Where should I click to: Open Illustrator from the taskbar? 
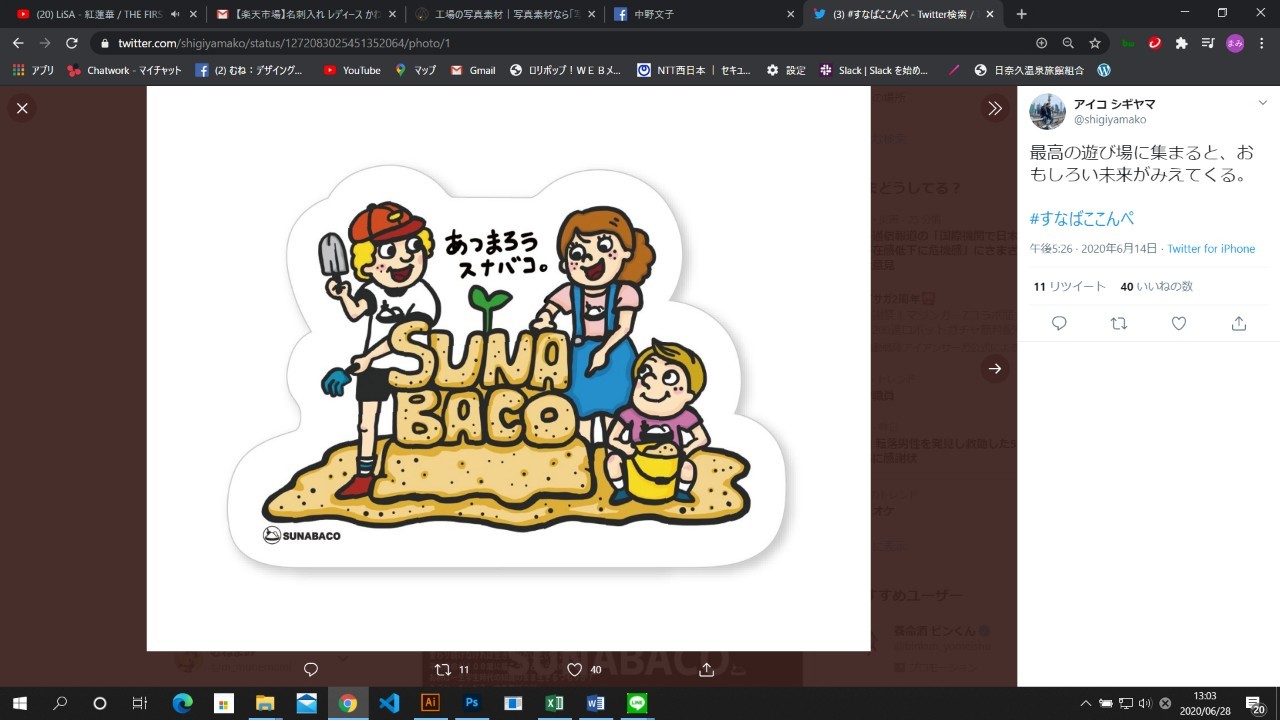click(430, 703)
